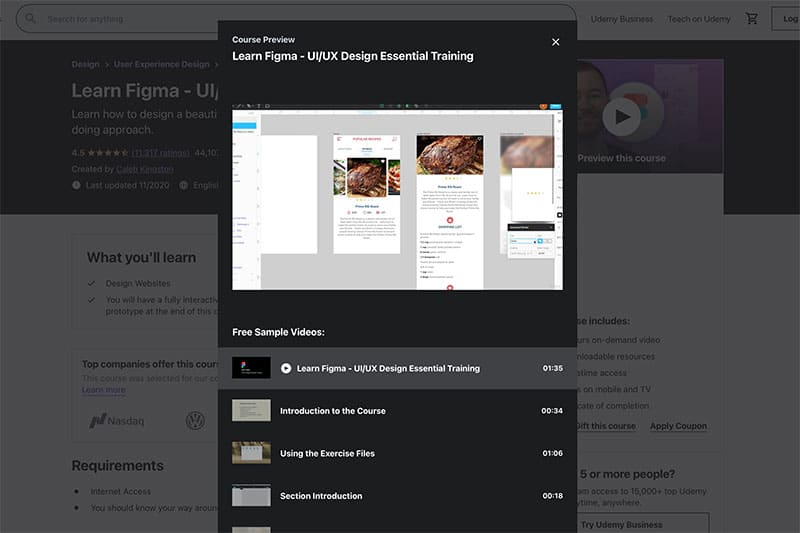
Task: Open Introduction to the Course thumbnail
Action: (251, 411)
